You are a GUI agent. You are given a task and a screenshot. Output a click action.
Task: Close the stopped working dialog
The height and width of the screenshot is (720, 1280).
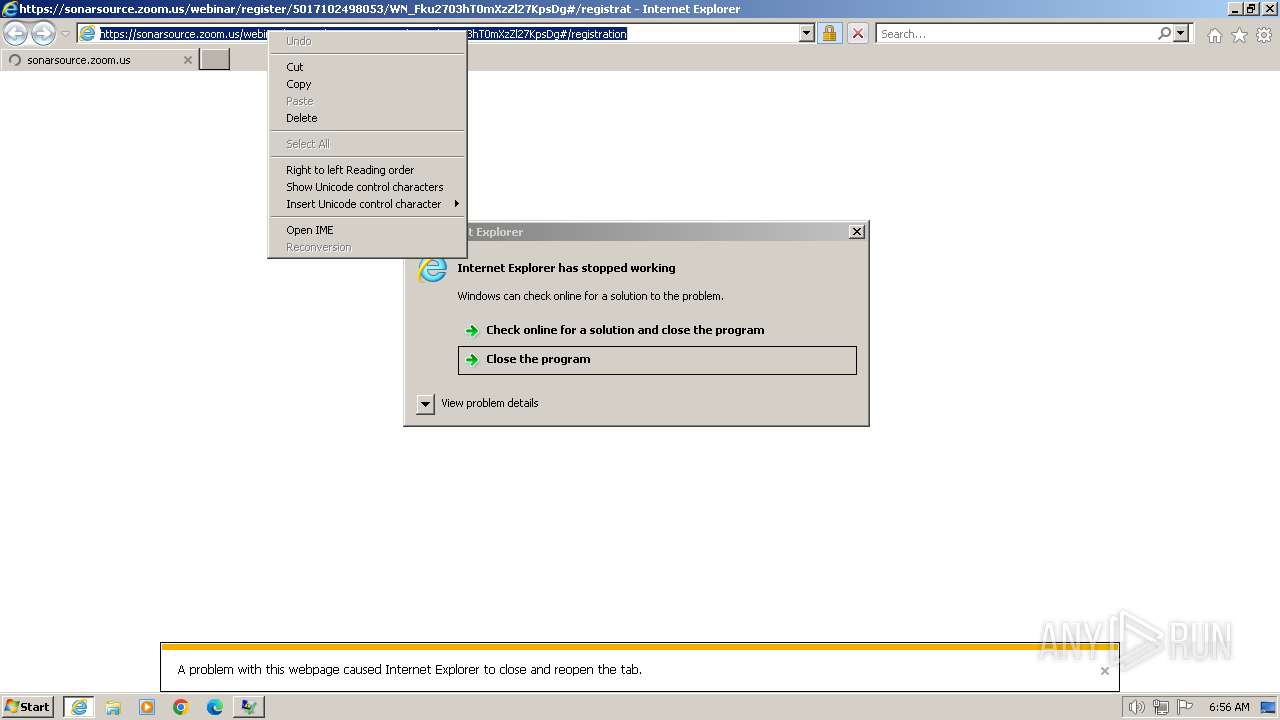[857, 232]
